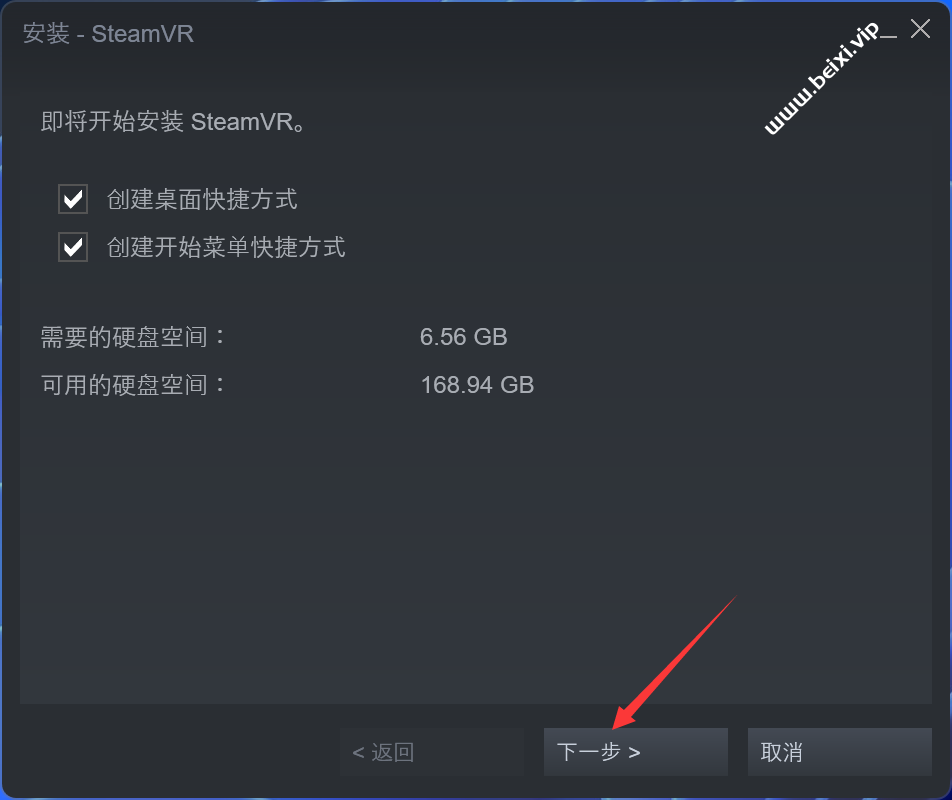This screenshot has height=800, width=952.
Task: Click the right chevron on 下一步
Action: (634, 753)
